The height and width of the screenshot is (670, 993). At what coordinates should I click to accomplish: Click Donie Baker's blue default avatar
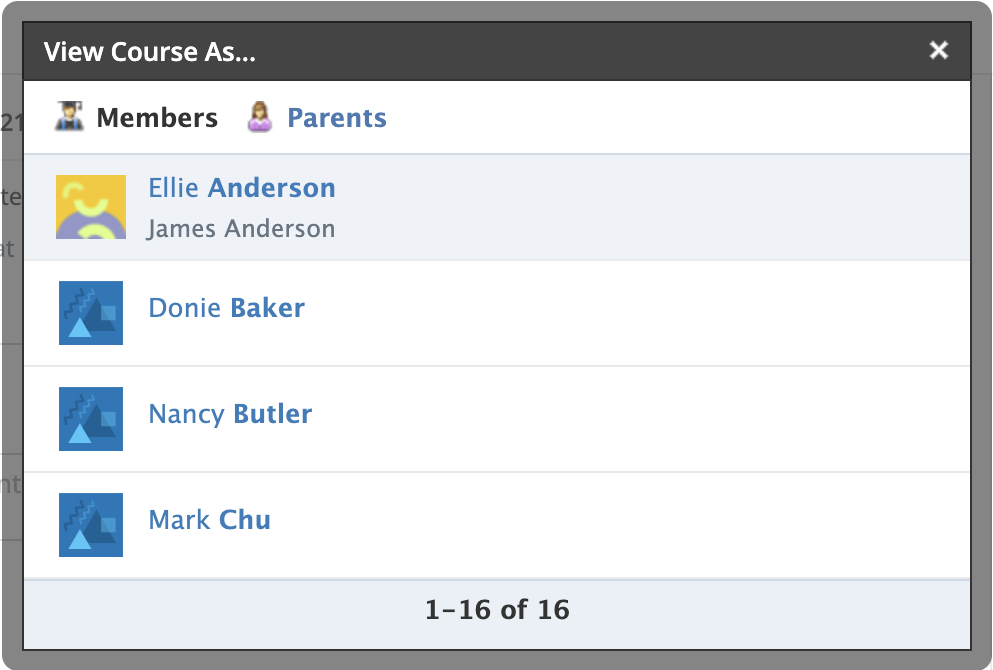coord(91,313)
